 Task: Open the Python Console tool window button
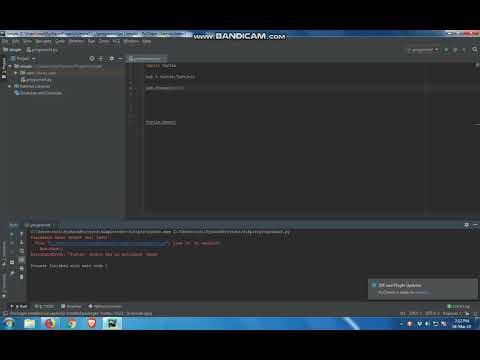point(105,306)
